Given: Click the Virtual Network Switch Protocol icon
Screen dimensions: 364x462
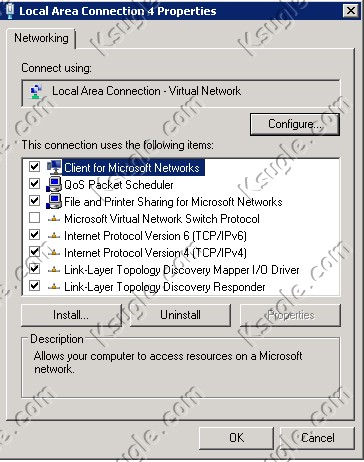Looking at the screenshot, I should click(x=54, y=219).
